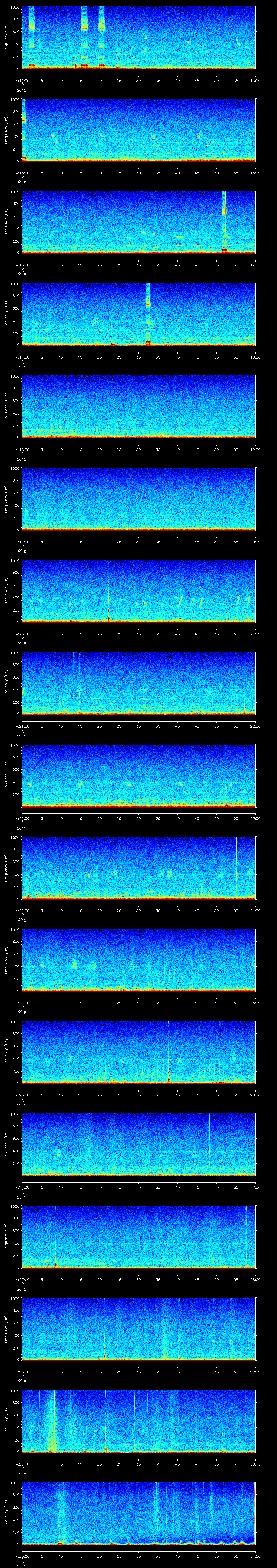The width and height of the screenshot is (277, 1568).
Task: Click the "4:29:00" time axis start label
Action: [x=22, y=1463]
